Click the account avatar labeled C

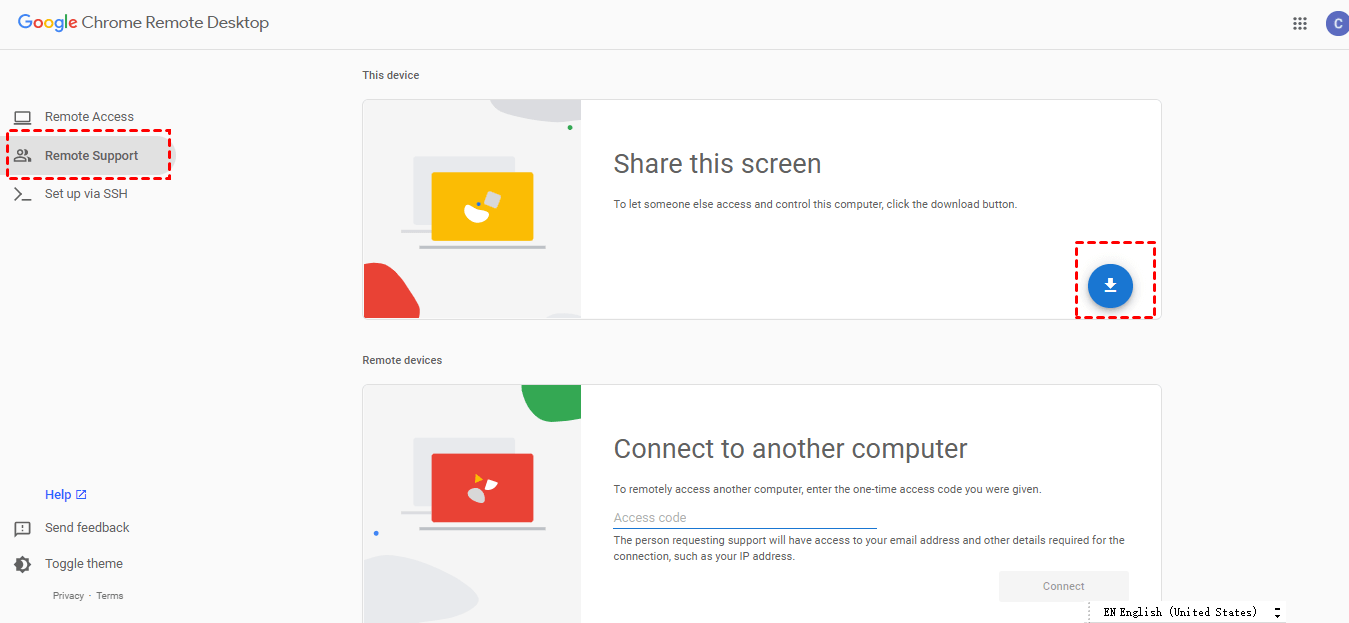[1337, 24]
